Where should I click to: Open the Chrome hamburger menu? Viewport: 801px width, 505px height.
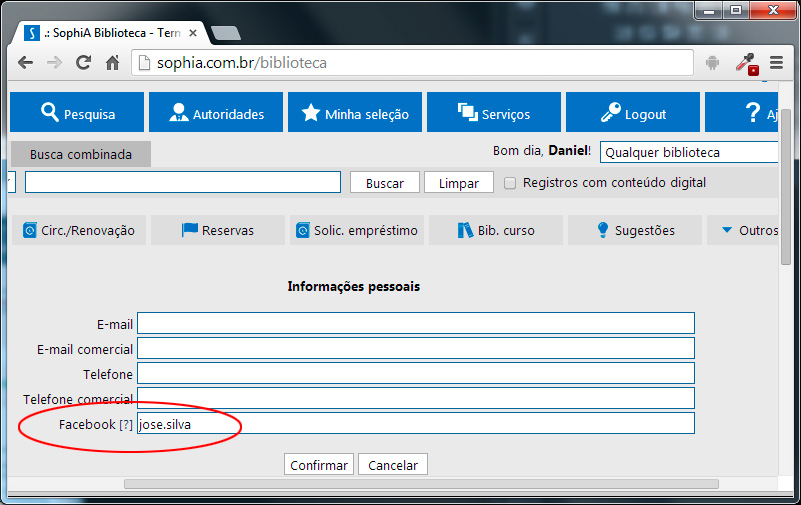[x=776, y=63]
